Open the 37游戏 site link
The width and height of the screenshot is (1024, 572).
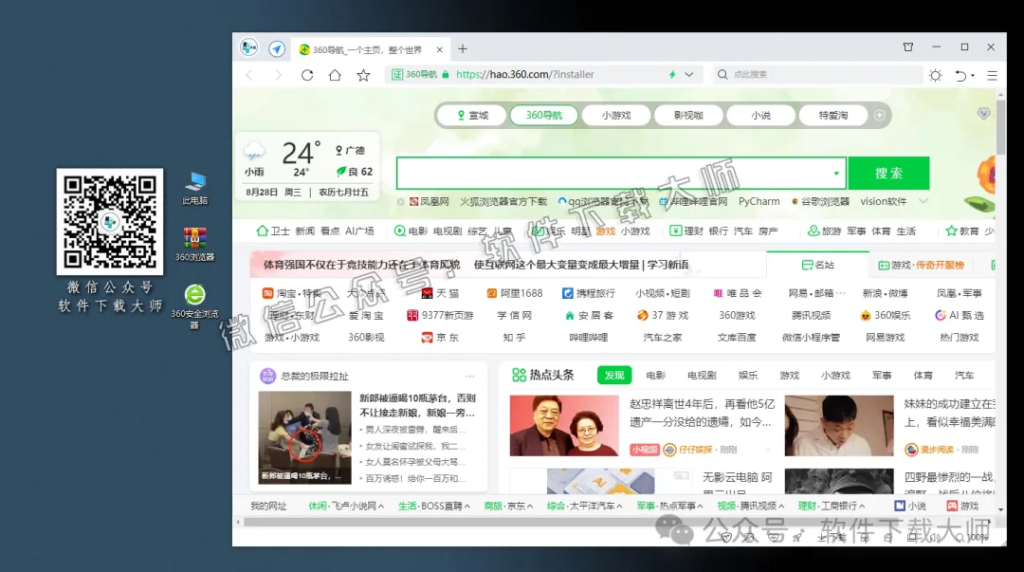[x=663, y=315]
